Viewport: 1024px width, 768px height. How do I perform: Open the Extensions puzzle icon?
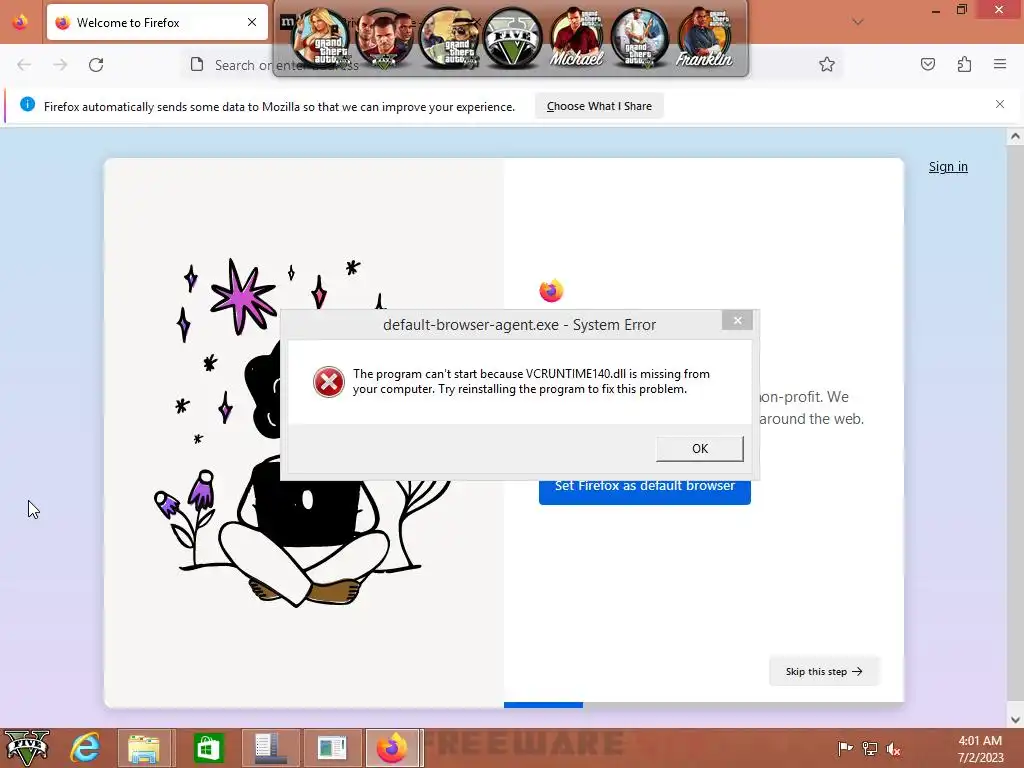[964, 64]
